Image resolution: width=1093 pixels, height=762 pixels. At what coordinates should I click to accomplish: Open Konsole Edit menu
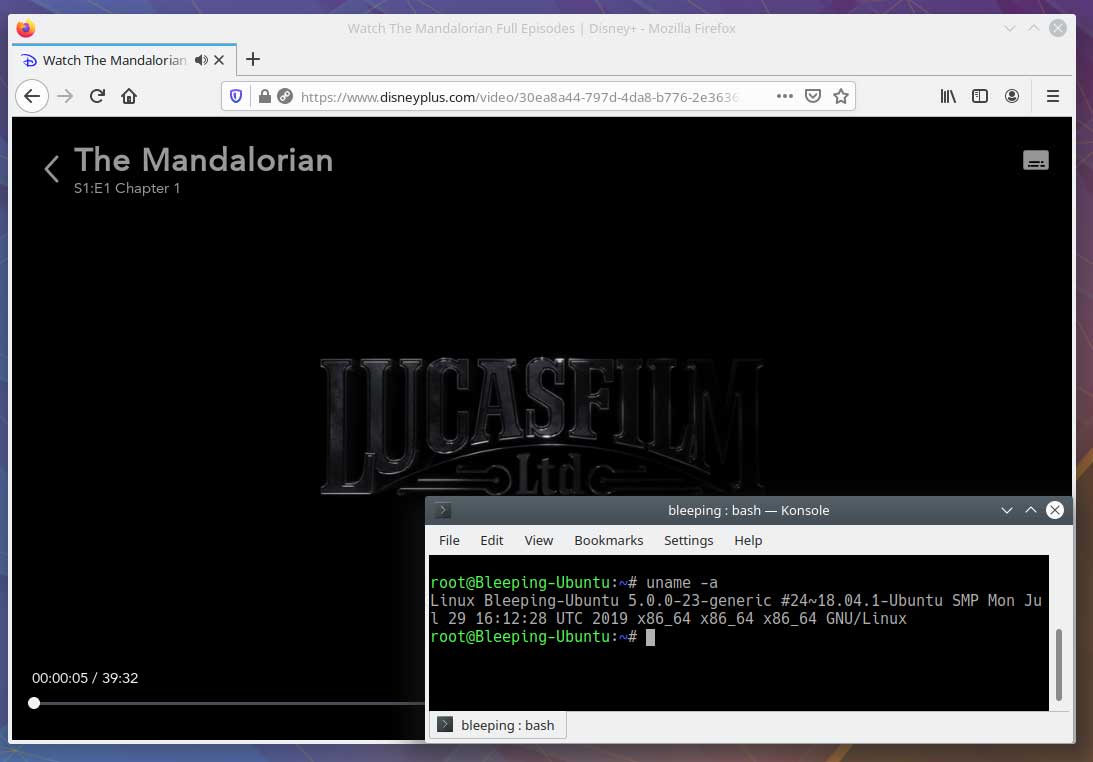pyautogui.click(x=491, y=540)
